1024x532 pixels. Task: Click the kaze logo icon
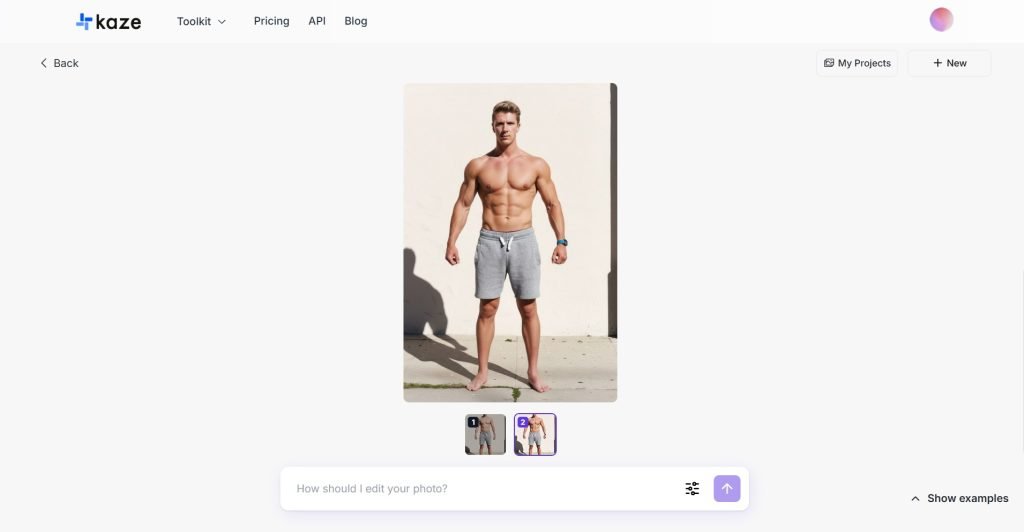point(84,22)
